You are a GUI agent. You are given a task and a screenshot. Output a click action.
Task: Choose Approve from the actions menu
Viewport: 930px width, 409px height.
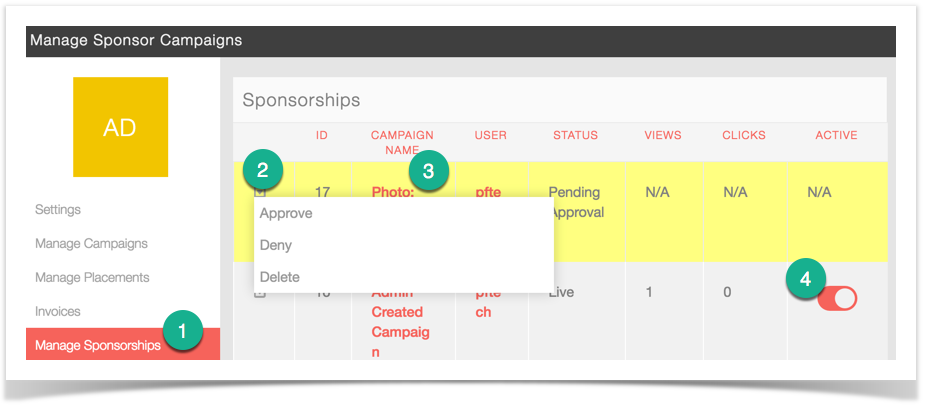(x=286, y=213)
